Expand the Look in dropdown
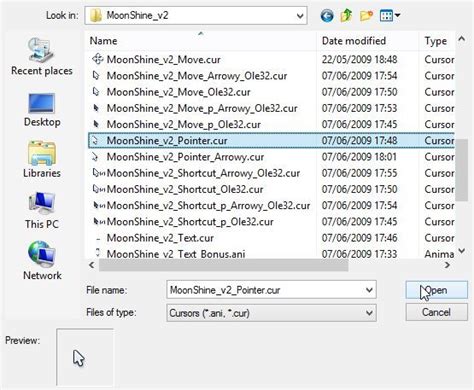The width and height of the screenshot is (474, 390). click(300, 16)
